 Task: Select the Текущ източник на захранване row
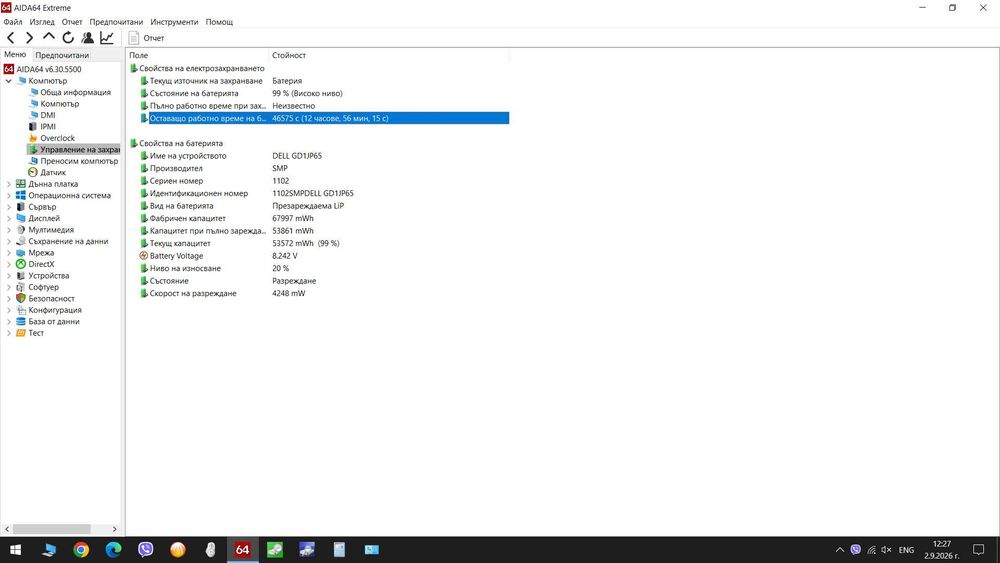(324, 81)
